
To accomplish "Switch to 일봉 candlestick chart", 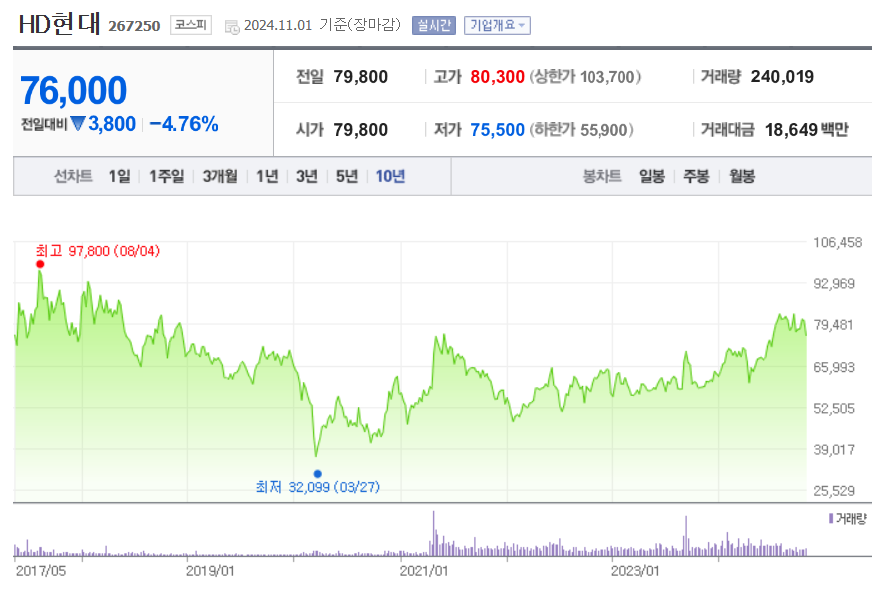I will [652, 176].
